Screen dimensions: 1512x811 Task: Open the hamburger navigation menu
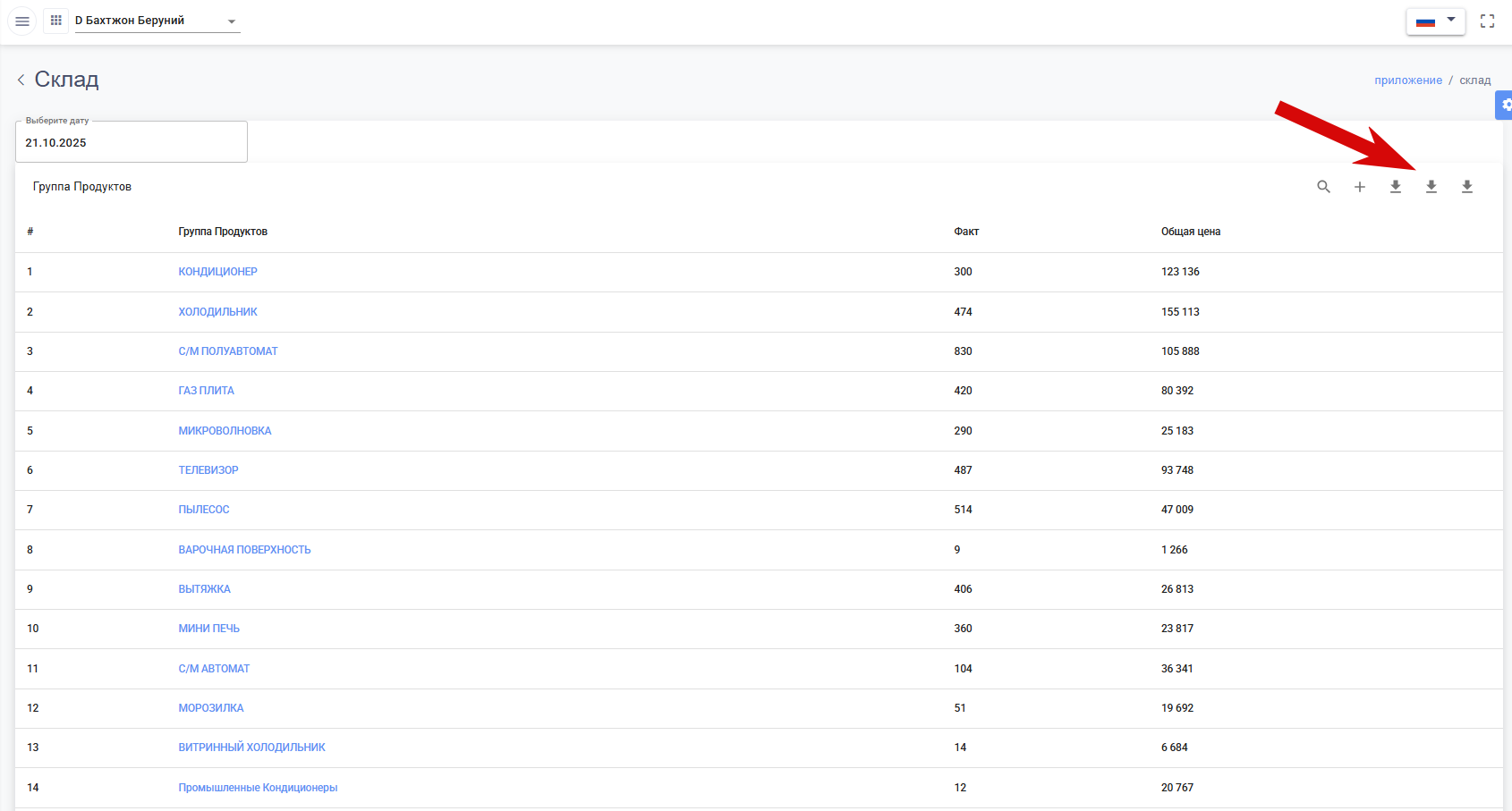[x=22, y=21]
